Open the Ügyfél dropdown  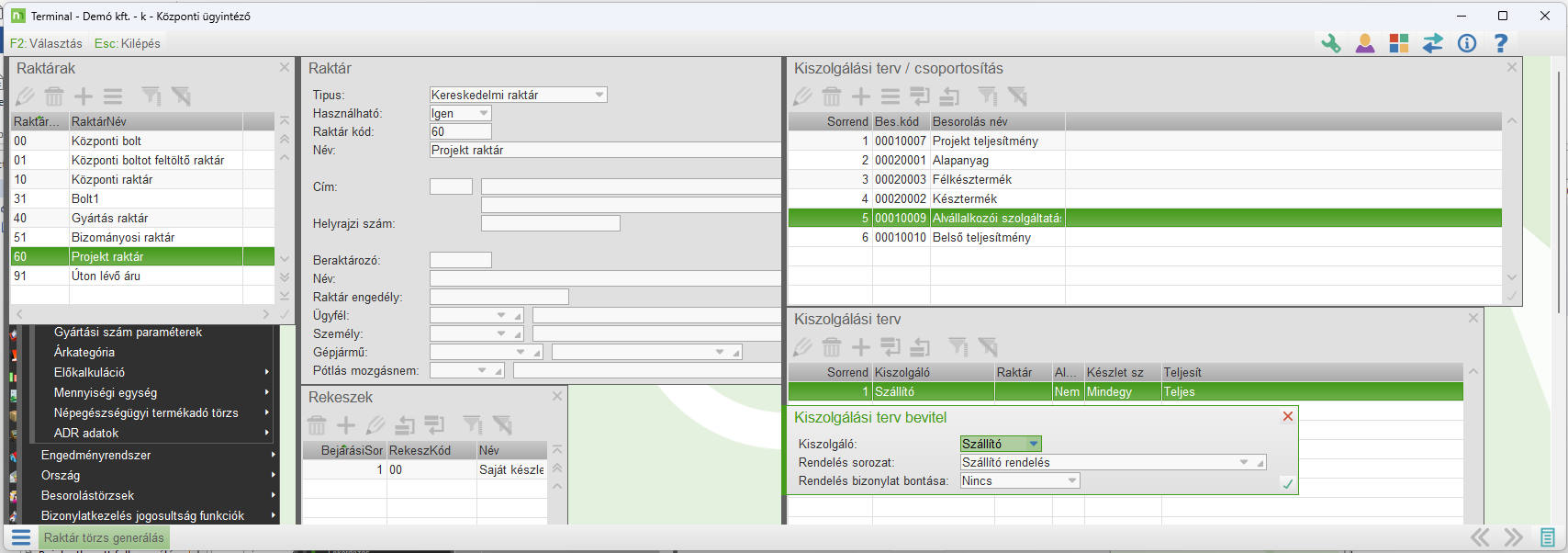coord(501,315)
